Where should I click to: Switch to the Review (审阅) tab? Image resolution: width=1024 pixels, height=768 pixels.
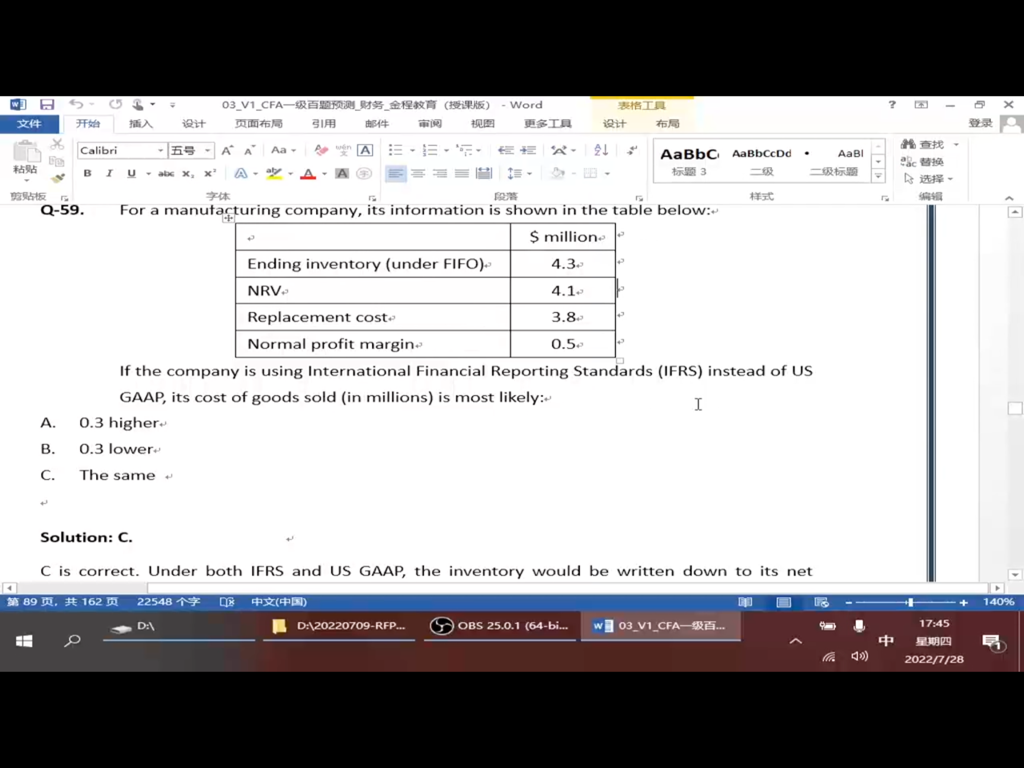point(430,124)
